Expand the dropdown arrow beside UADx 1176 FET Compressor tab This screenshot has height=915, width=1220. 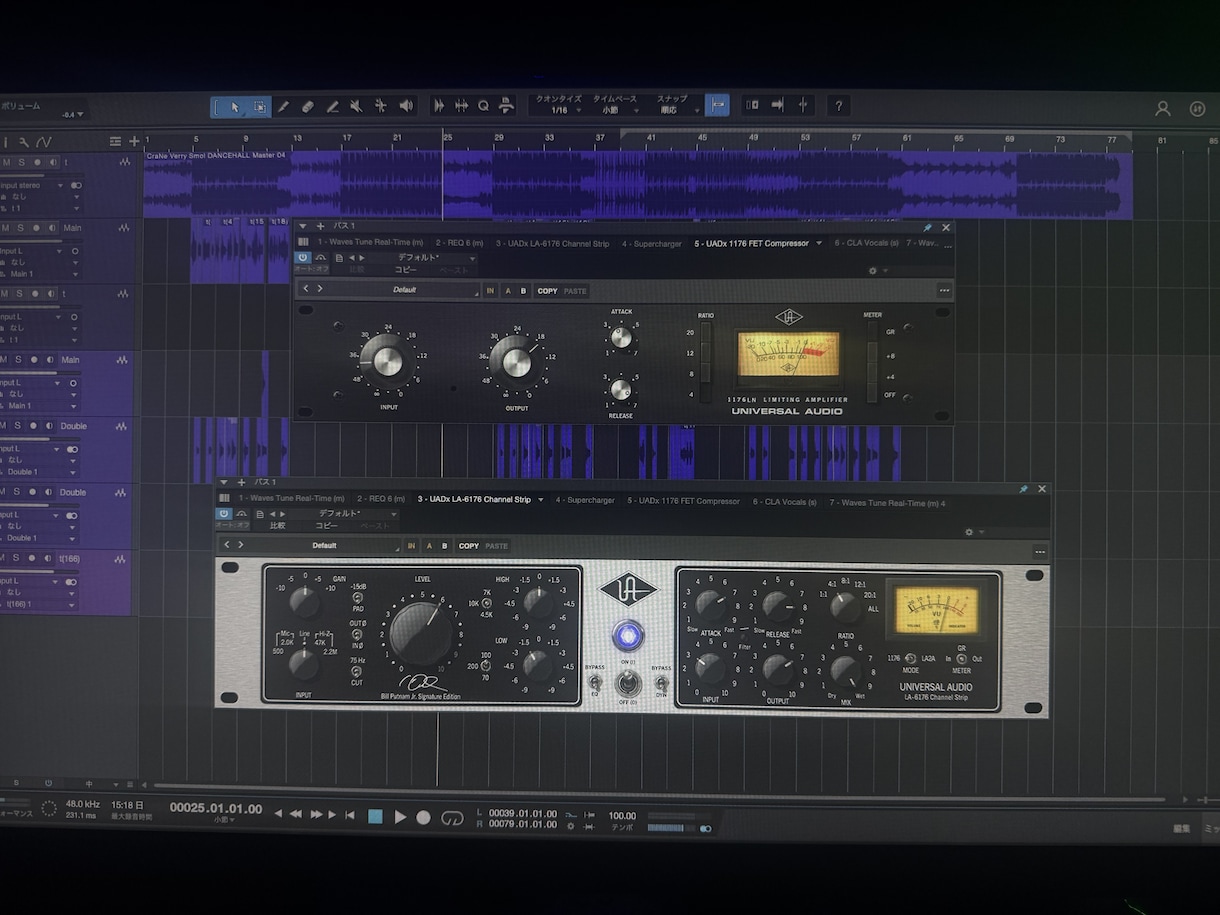point(819,243)
